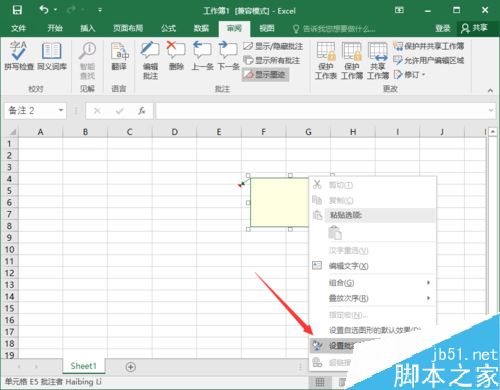Expand the 叠放次序 submenu
Image resolution: width=500 pixels, height=390 pixels.
373,298
